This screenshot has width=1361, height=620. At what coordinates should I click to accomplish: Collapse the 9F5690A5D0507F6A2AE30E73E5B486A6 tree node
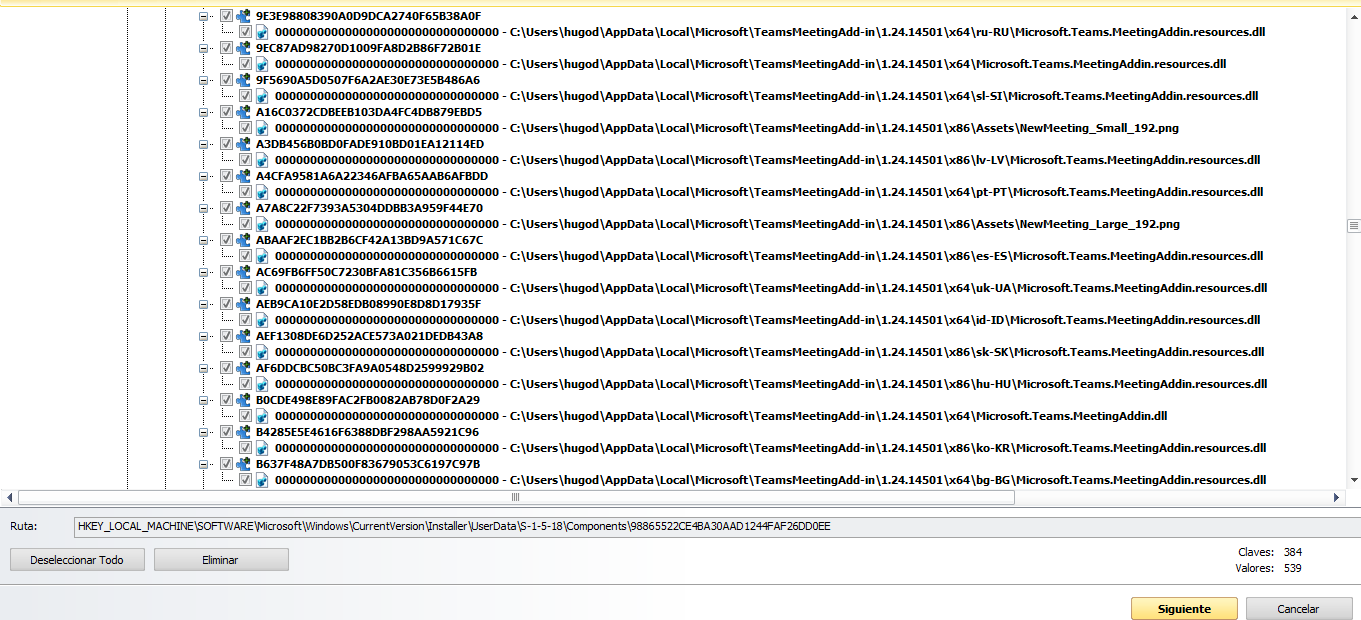point(205,80)
